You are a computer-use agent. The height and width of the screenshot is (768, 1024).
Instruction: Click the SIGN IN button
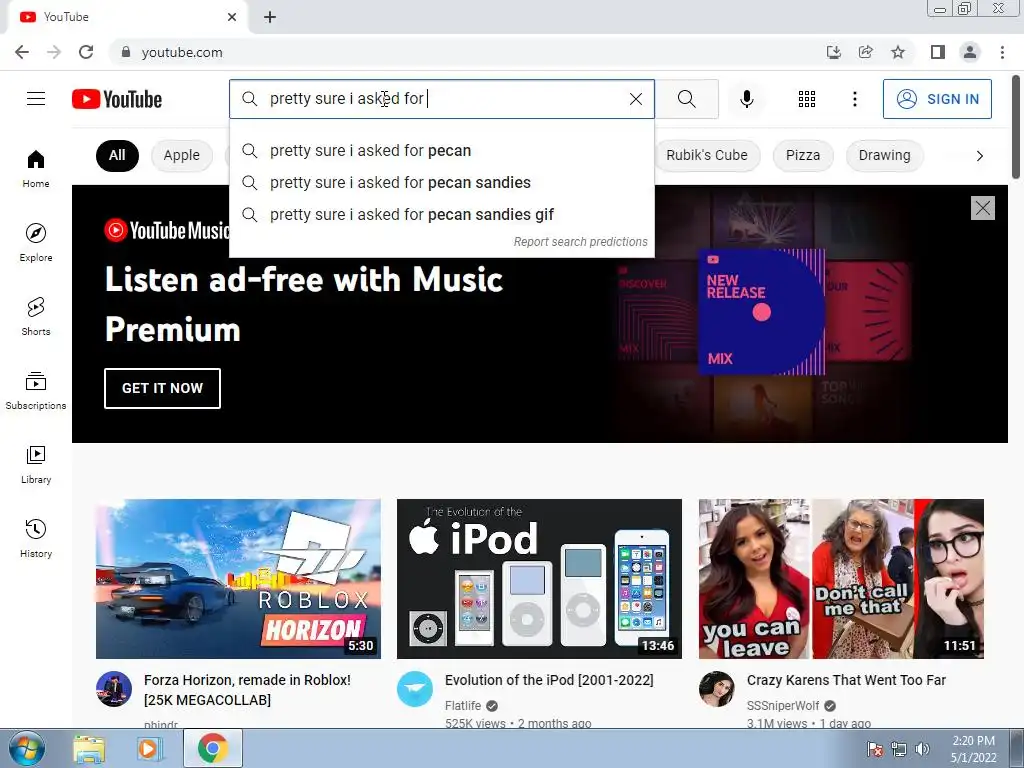[937, 99]
